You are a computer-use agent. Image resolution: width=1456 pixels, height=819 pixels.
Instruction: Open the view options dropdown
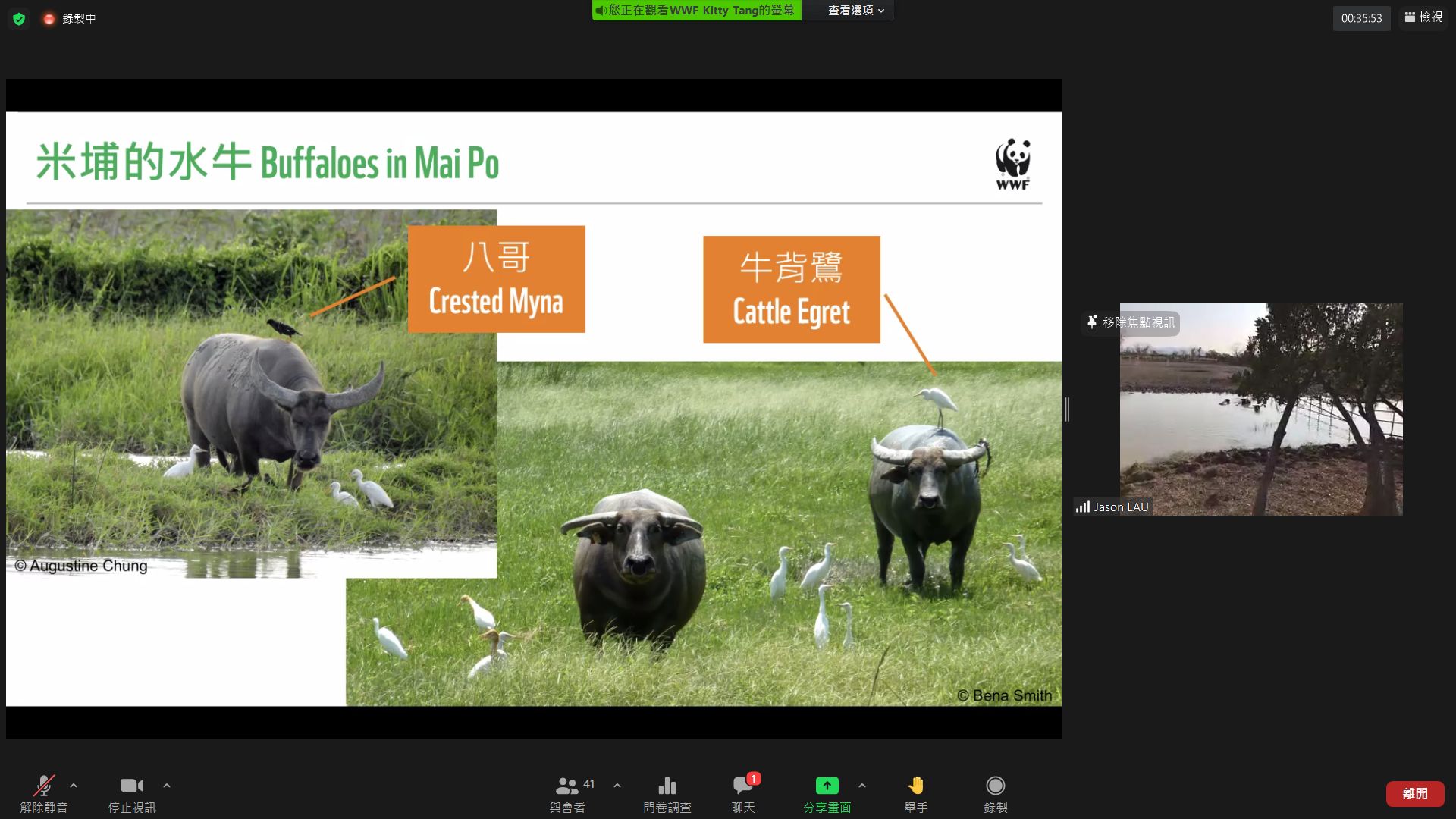(855, 11)
